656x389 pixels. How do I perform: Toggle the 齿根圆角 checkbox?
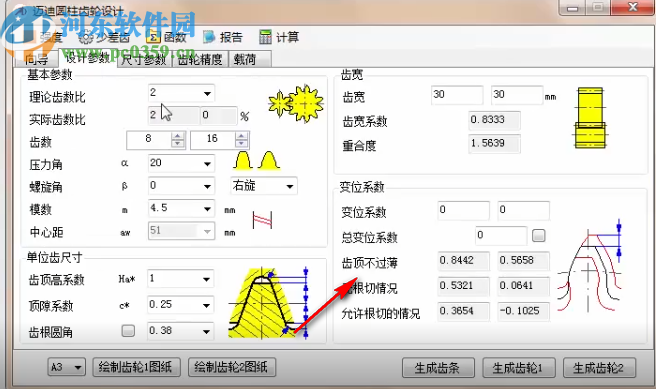click(x=128, y=331)
